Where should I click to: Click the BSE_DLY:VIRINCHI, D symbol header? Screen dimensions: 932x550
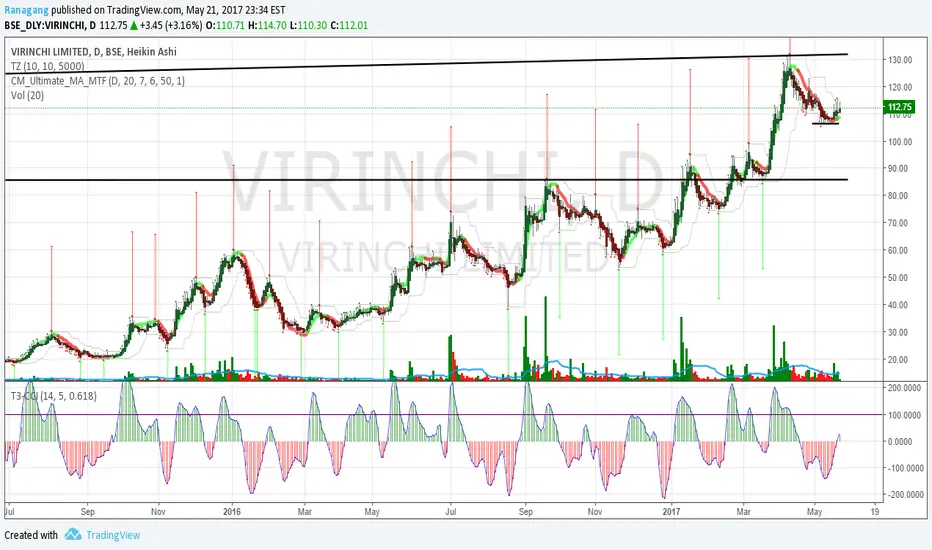pyautogui.click(x=50, y=26)
